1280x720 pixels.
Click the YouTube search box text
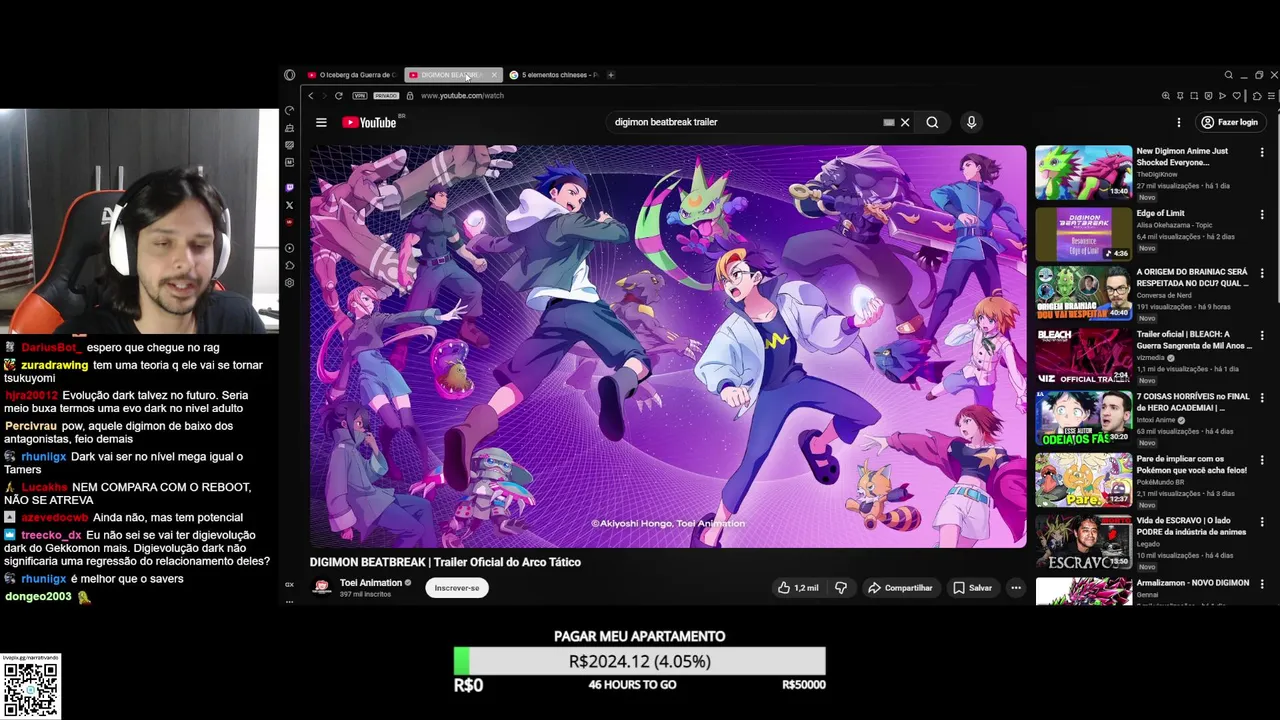coord(666,122)
